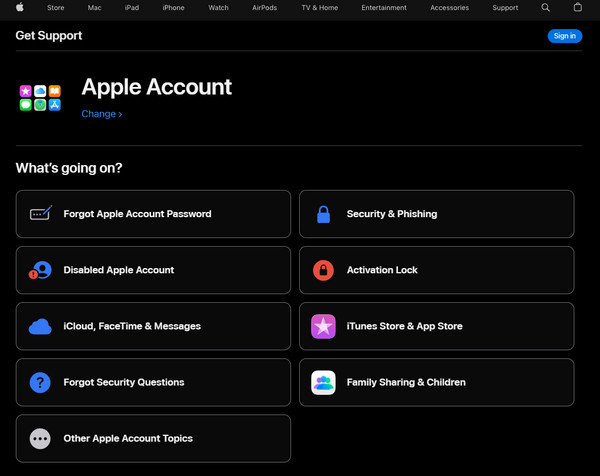The width and height of the screenshot is (600, 476).
Task: Choose Family Sharing & Children topic
Action: [x=437, y=383]
